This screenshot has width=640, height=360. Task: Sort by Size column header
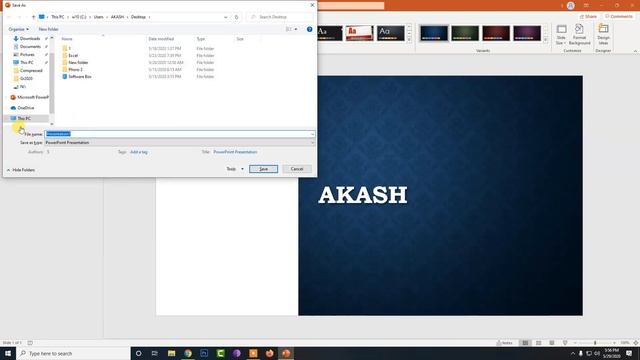point(240,39)
